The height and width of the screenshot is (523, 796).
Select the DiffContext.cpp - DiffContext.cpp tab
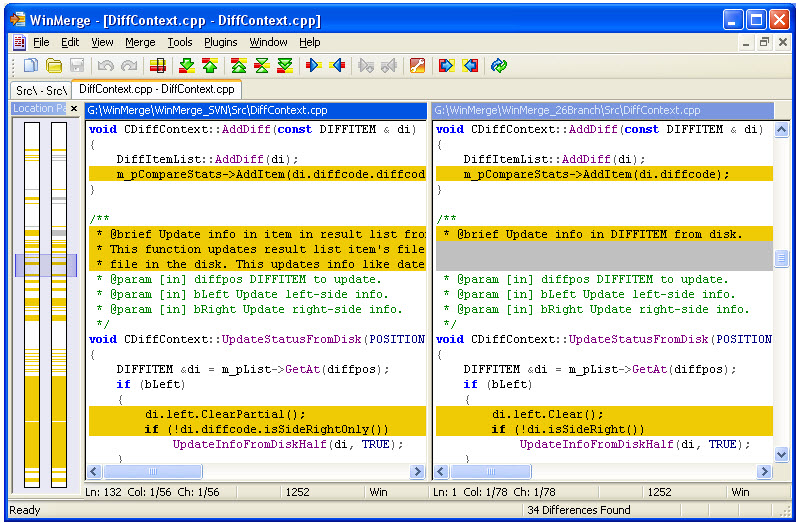click(x=156, y=89)
